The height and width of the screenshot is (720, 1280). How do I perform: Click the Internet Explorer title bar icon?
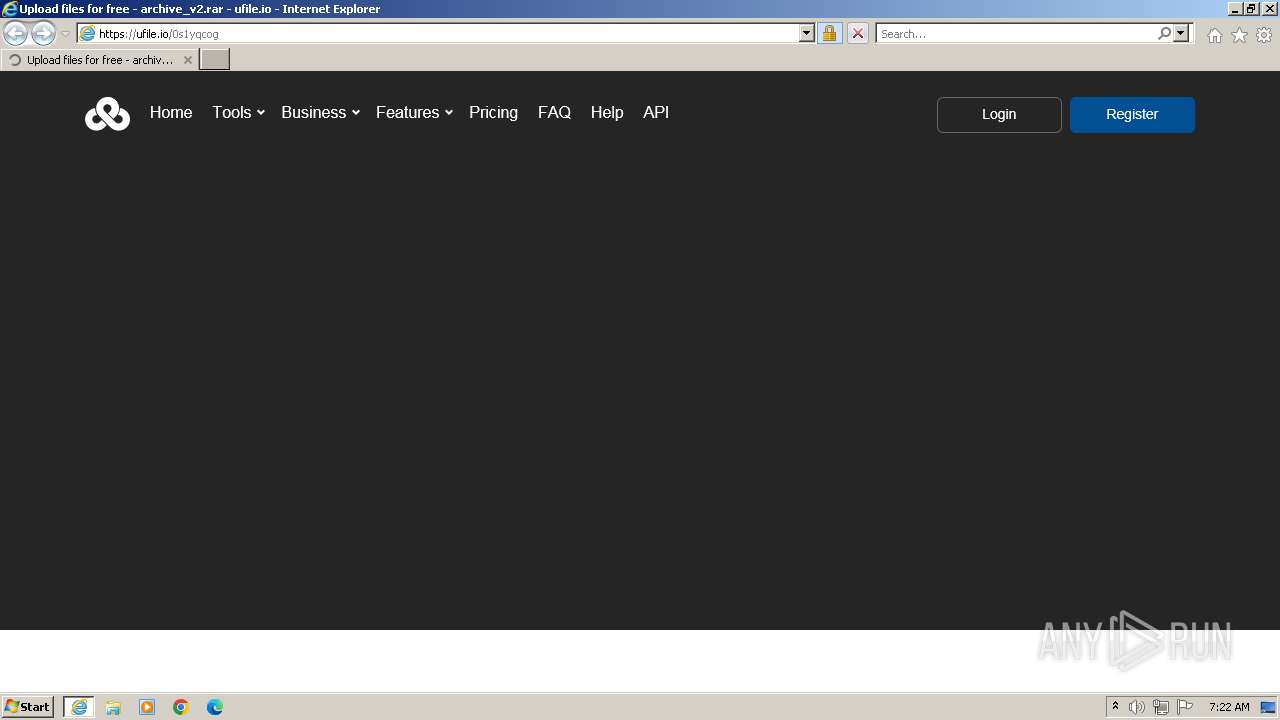coord(10,9)
